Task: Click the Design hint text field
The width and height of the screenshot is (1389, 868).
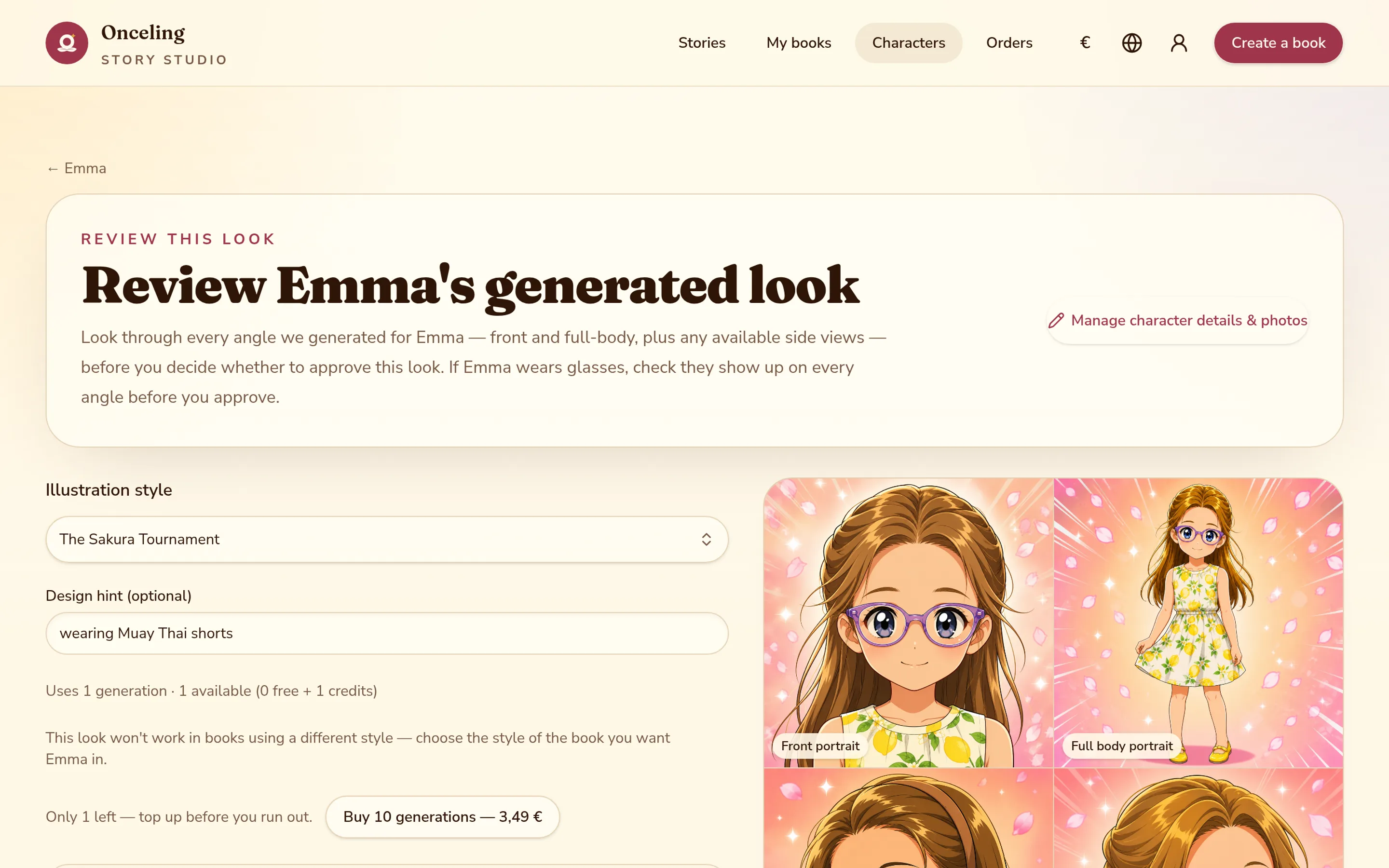Action: [387, 633]
